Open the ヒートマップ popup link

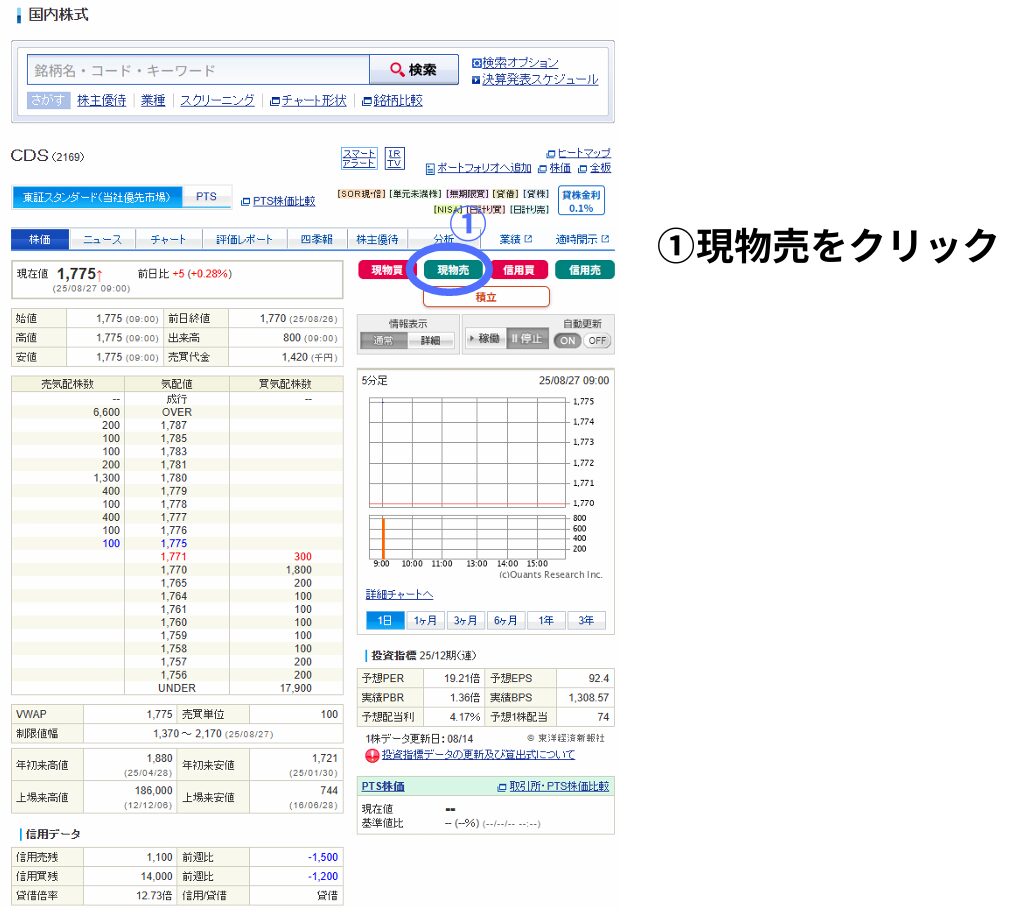pos(578,153)
